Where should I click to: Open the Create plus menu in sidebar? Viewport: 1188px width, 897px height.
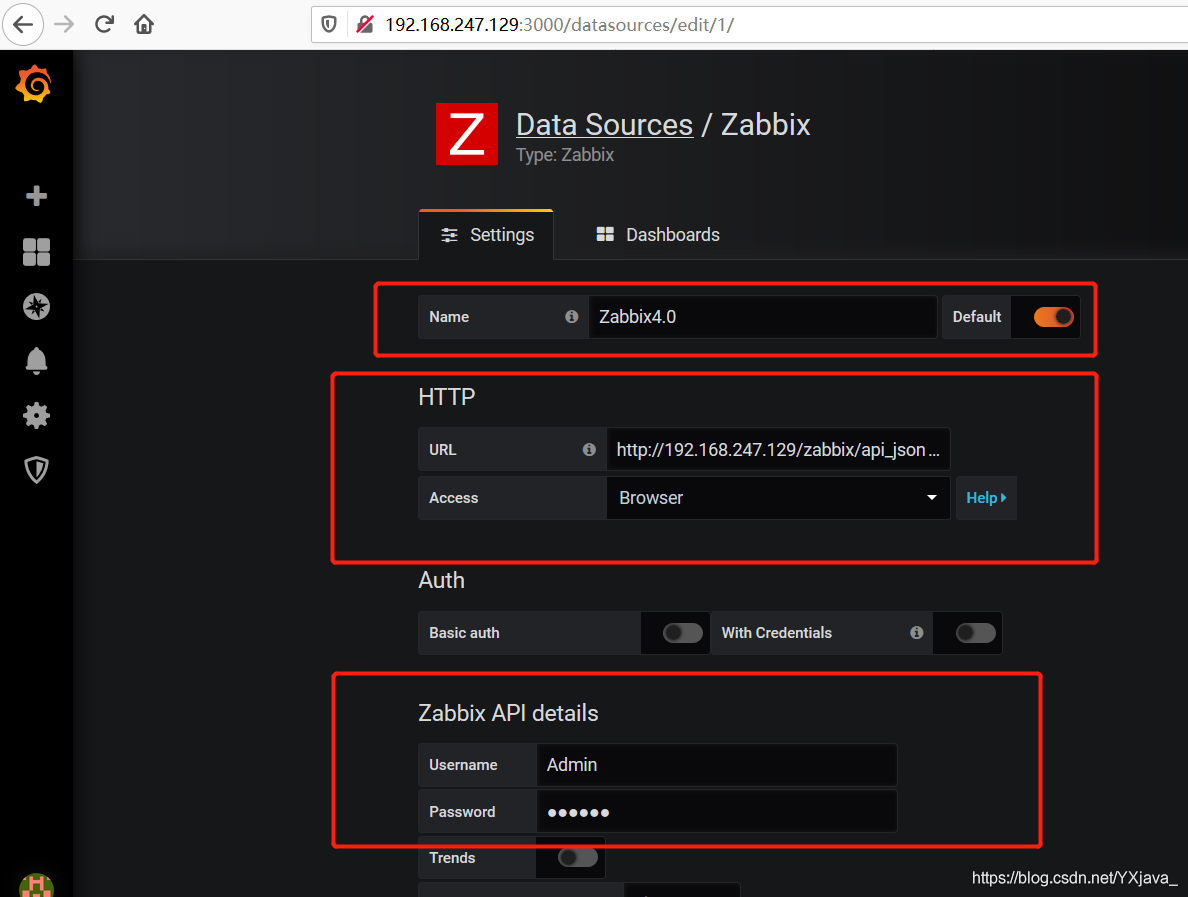pos(36,196)
